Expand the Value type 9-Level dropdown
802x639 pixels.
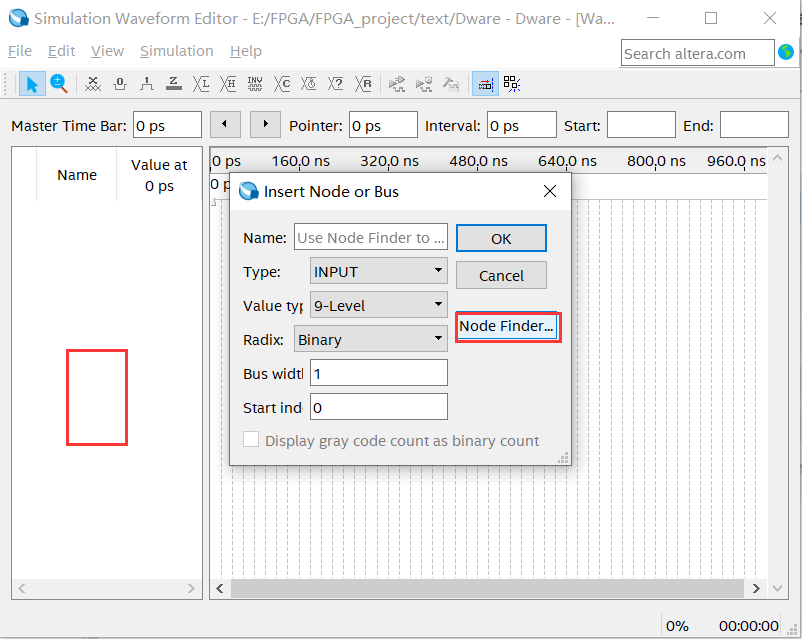click(378, 305)
